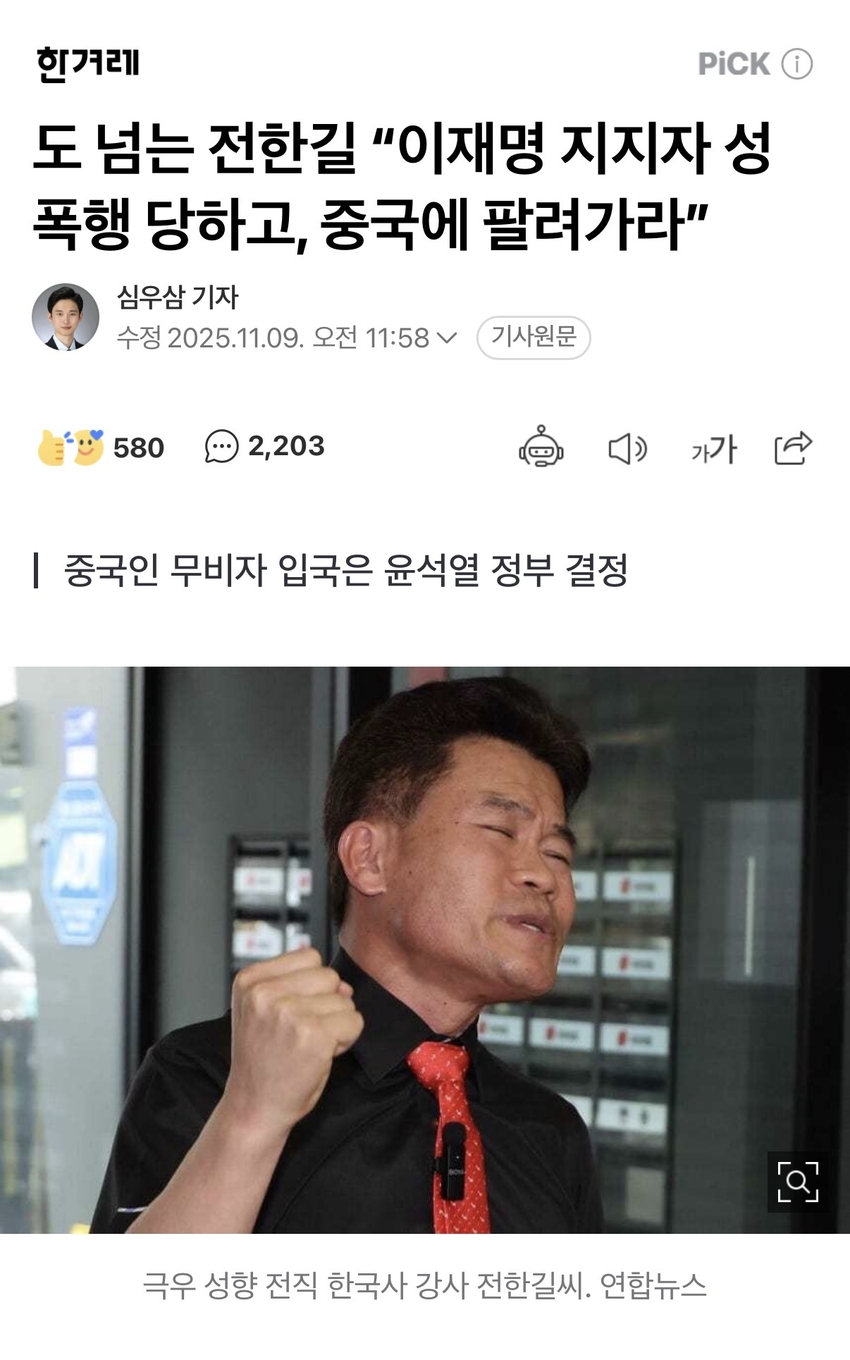850x1360 pixels.
Task: Open the 한겨레 publisher logo
Action: [88, 64]
